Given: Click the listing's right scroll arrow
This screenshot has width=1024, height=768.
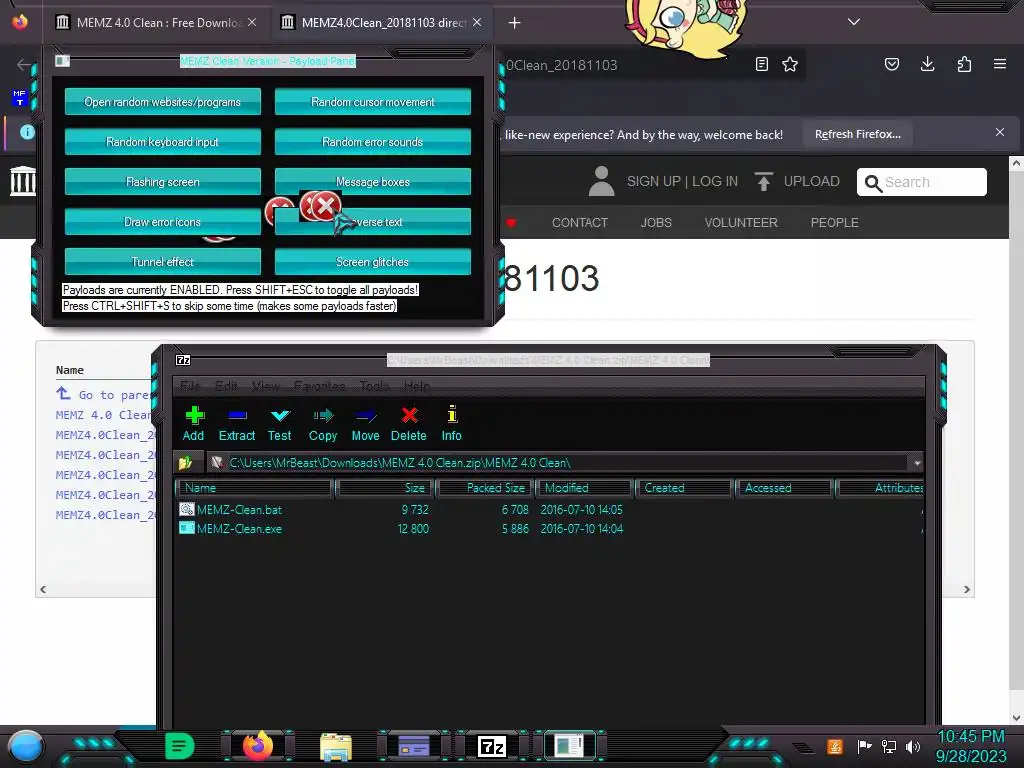Looking at the screenshot, I should pos(967,589).
